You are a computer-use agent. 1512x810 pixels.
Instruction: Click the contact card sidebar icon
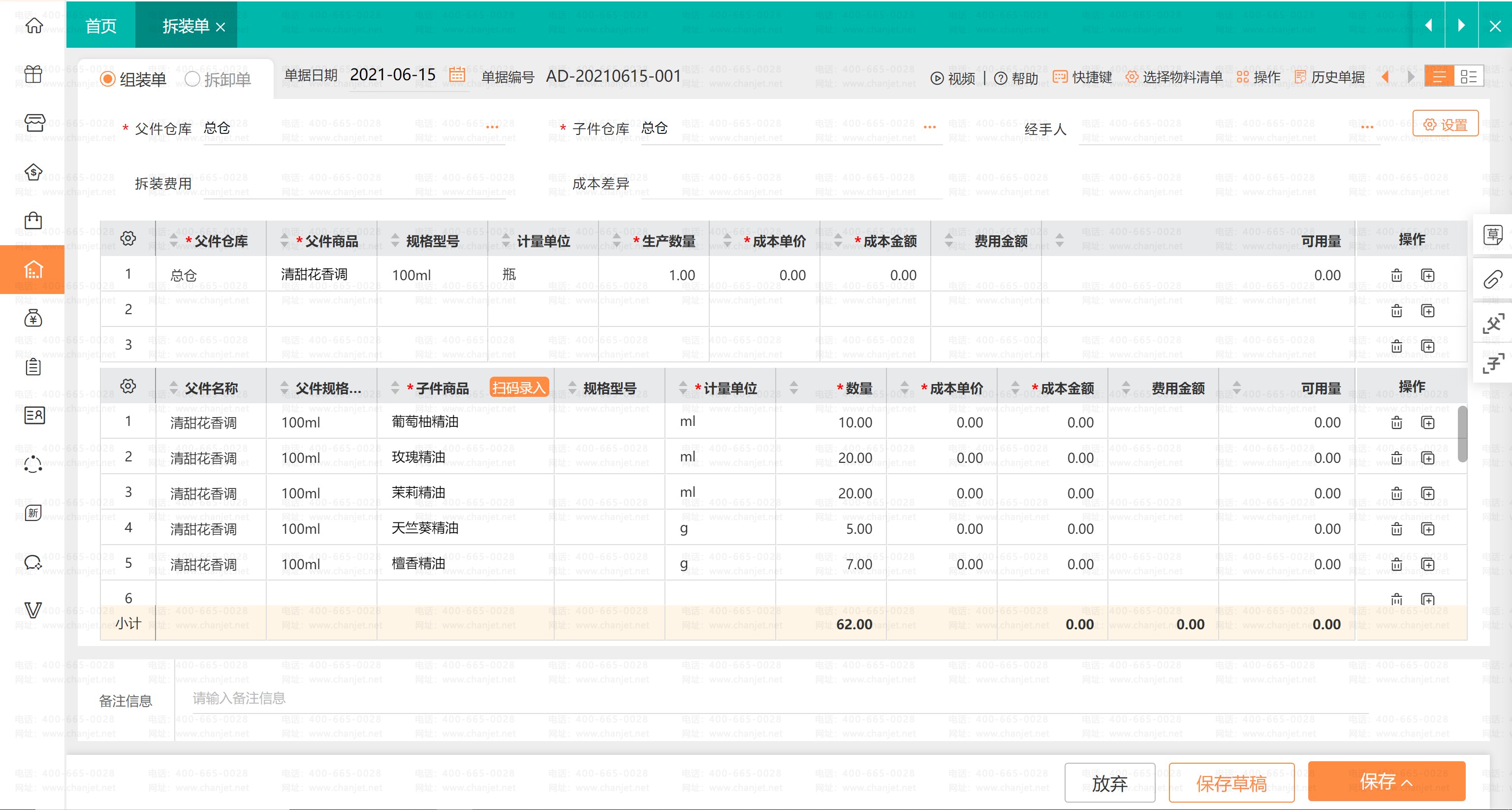pos(33,415)
